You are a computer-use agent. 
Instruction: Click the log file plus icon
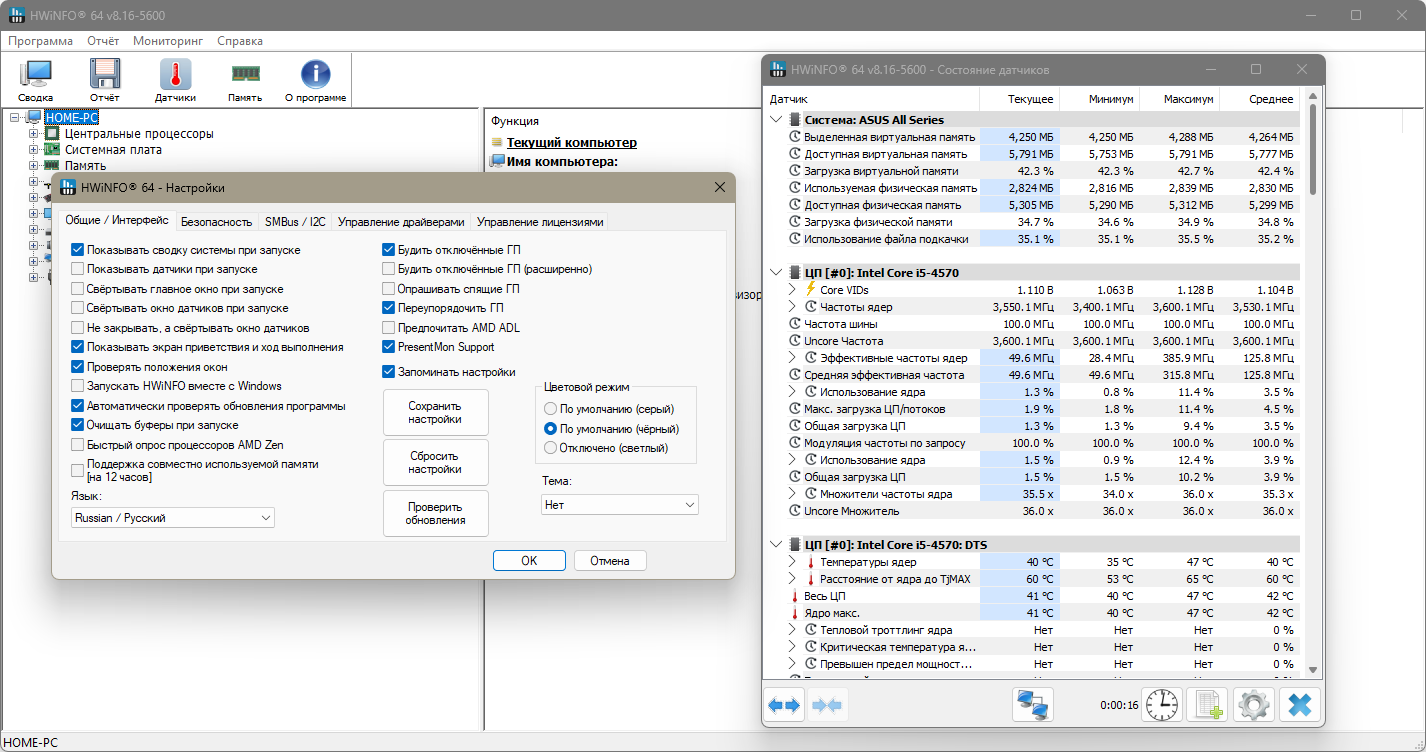point(1207,705)
